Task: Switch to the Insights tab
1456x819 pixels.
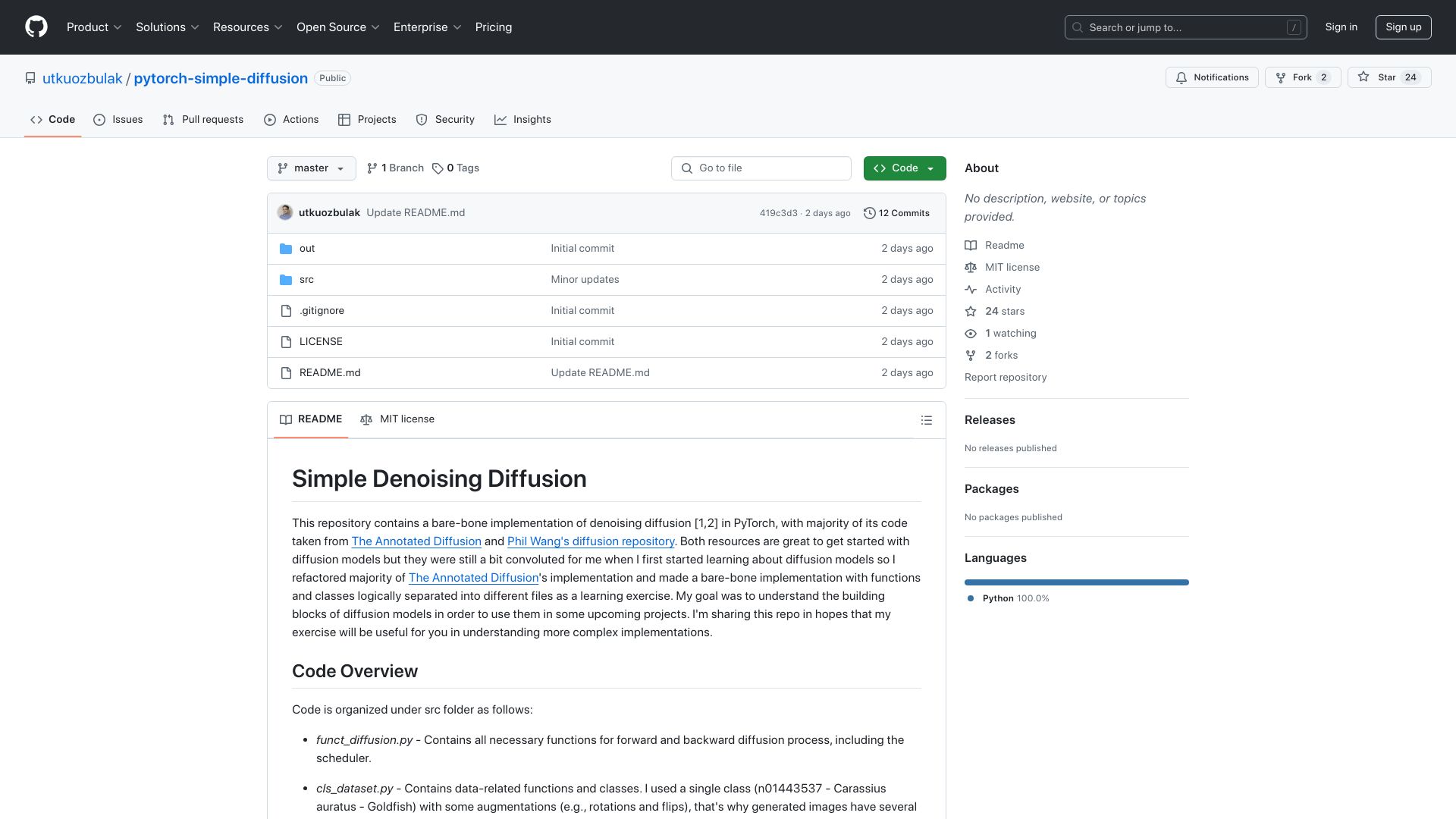Action: click(x=522, y=120)
